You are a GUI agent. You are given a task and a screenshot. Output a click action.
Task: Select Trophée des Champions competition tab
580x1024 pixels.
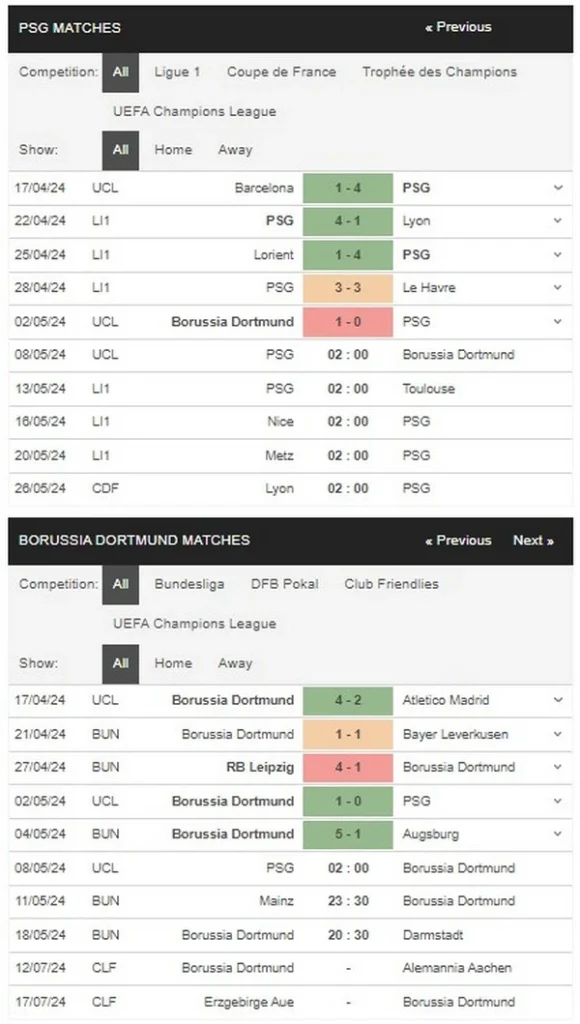(x=440, y=72)
